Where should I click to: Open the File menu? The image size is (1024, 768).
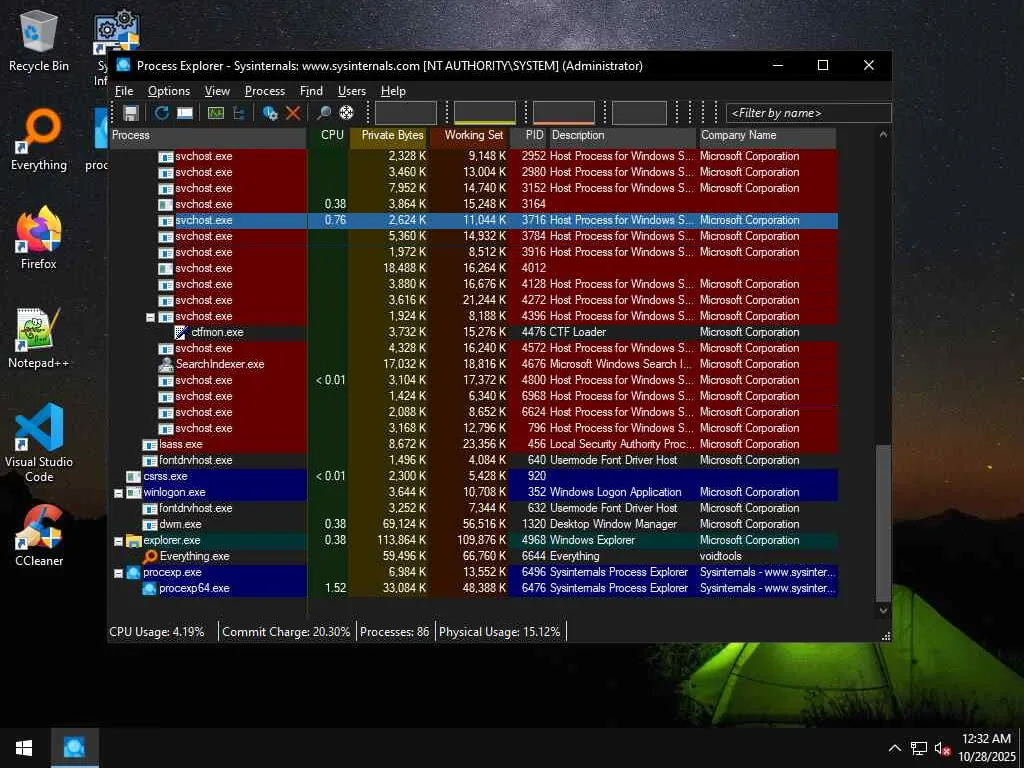pos(124,91)
